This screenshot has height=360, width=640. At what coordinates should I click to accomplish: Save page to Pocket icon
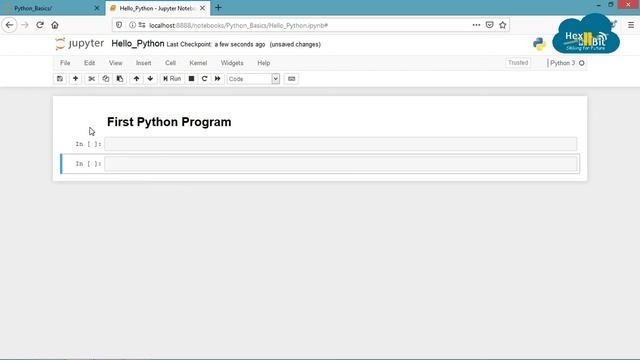pos(489,25)
